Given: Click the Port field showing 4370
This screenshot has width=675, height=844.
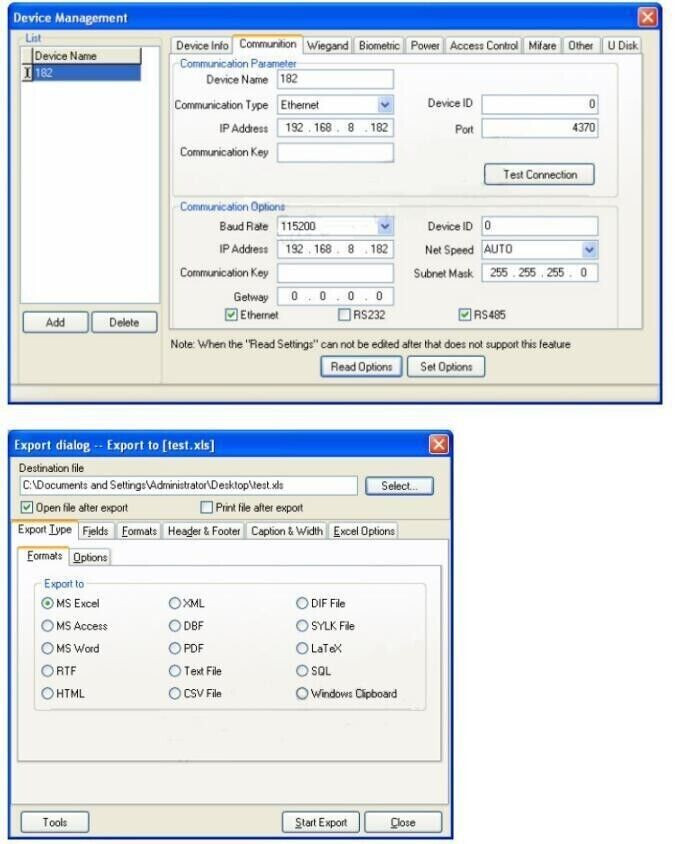Looking at the screenshot, I should (x=539, y=128).
